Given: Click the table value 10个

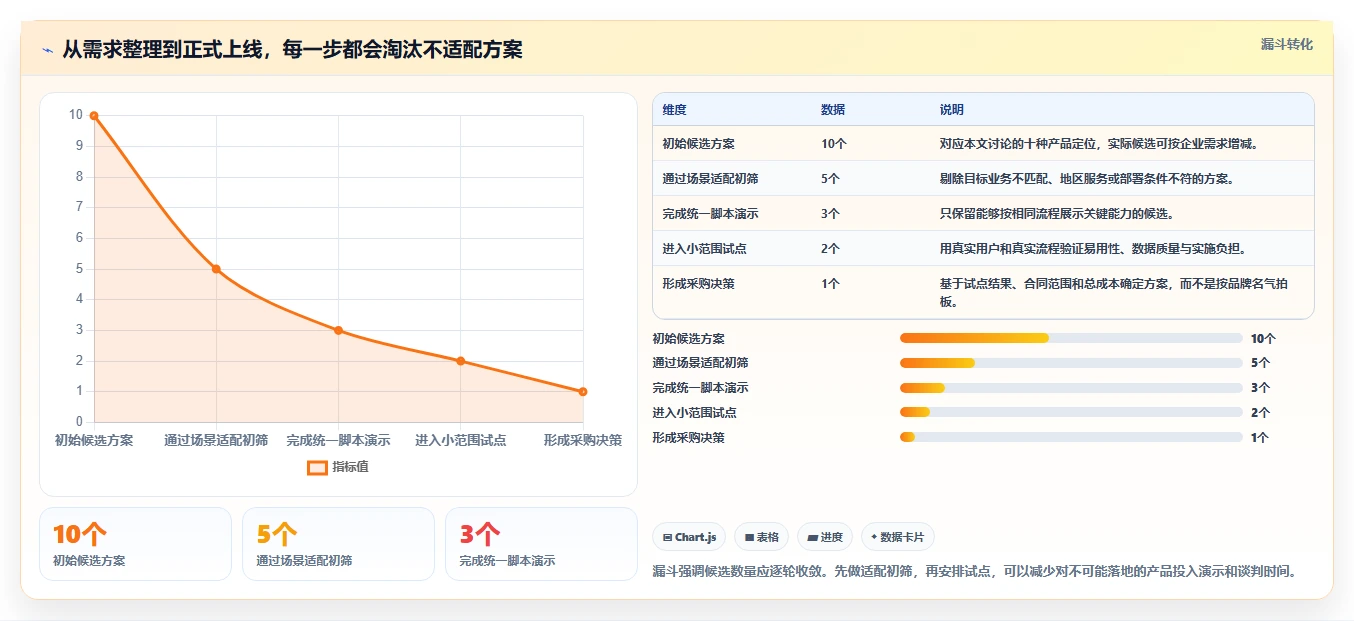Looking at the screenshot, I should [x=834, y=144].
